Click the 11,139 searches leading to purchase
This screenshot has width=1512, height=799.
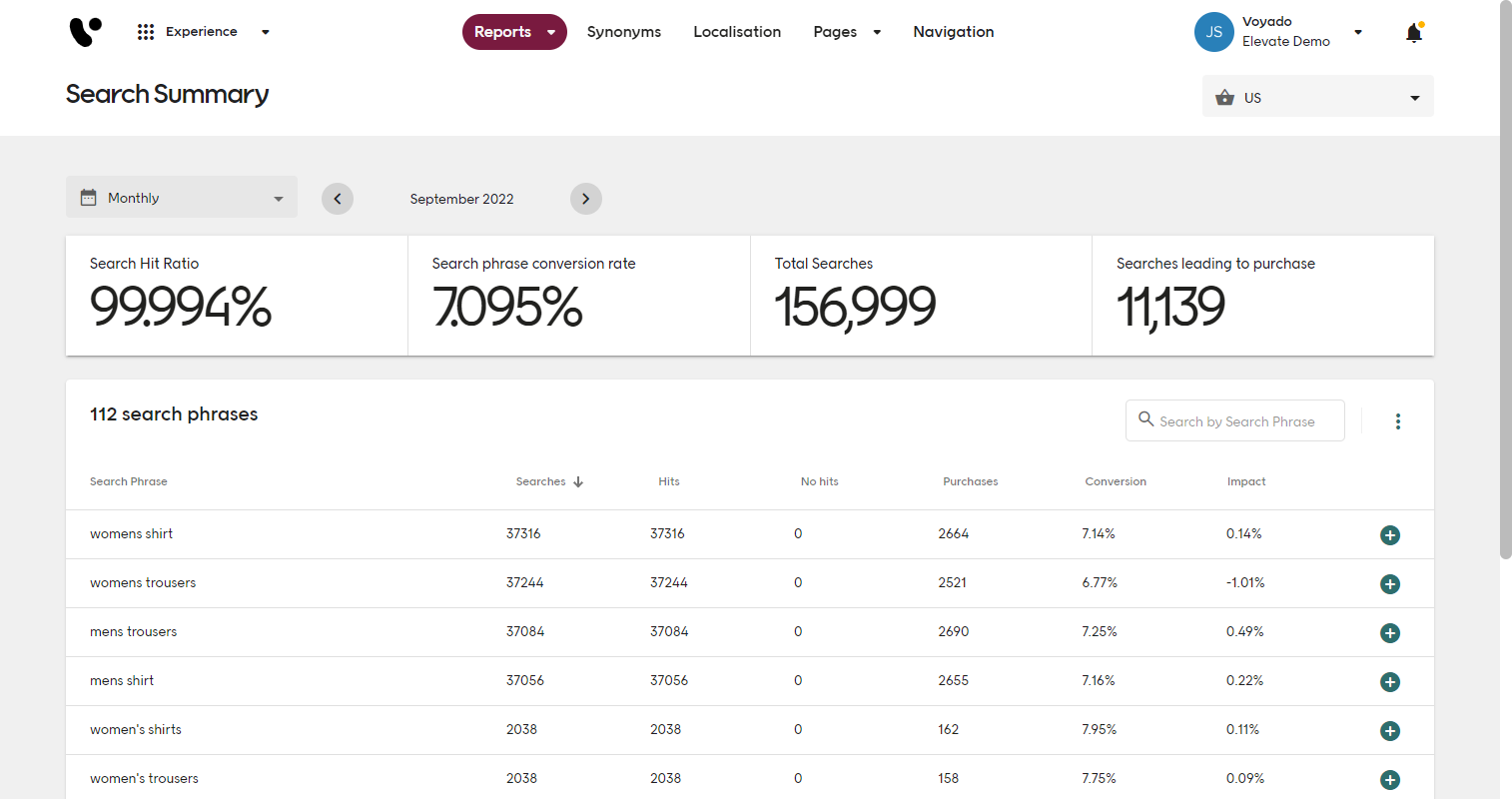(x=1170, y=307)
